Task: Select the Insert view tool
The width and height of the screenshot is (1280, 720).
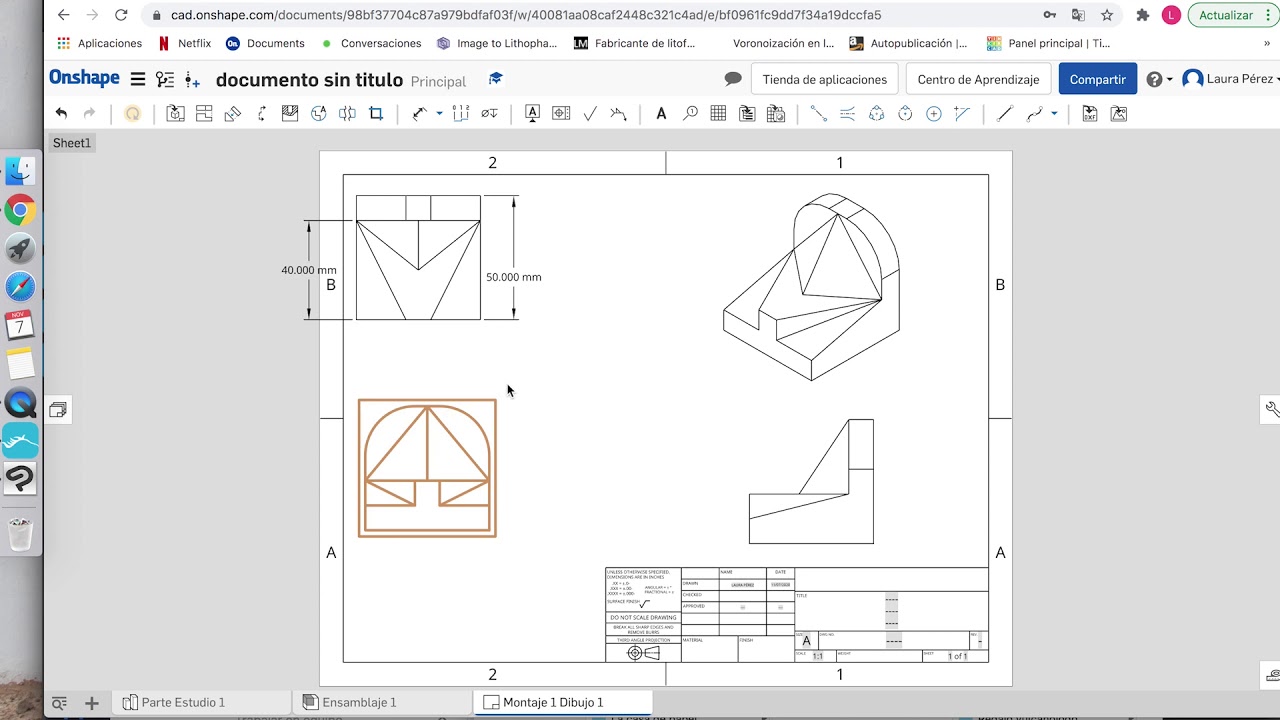Action: click(175, 114)
